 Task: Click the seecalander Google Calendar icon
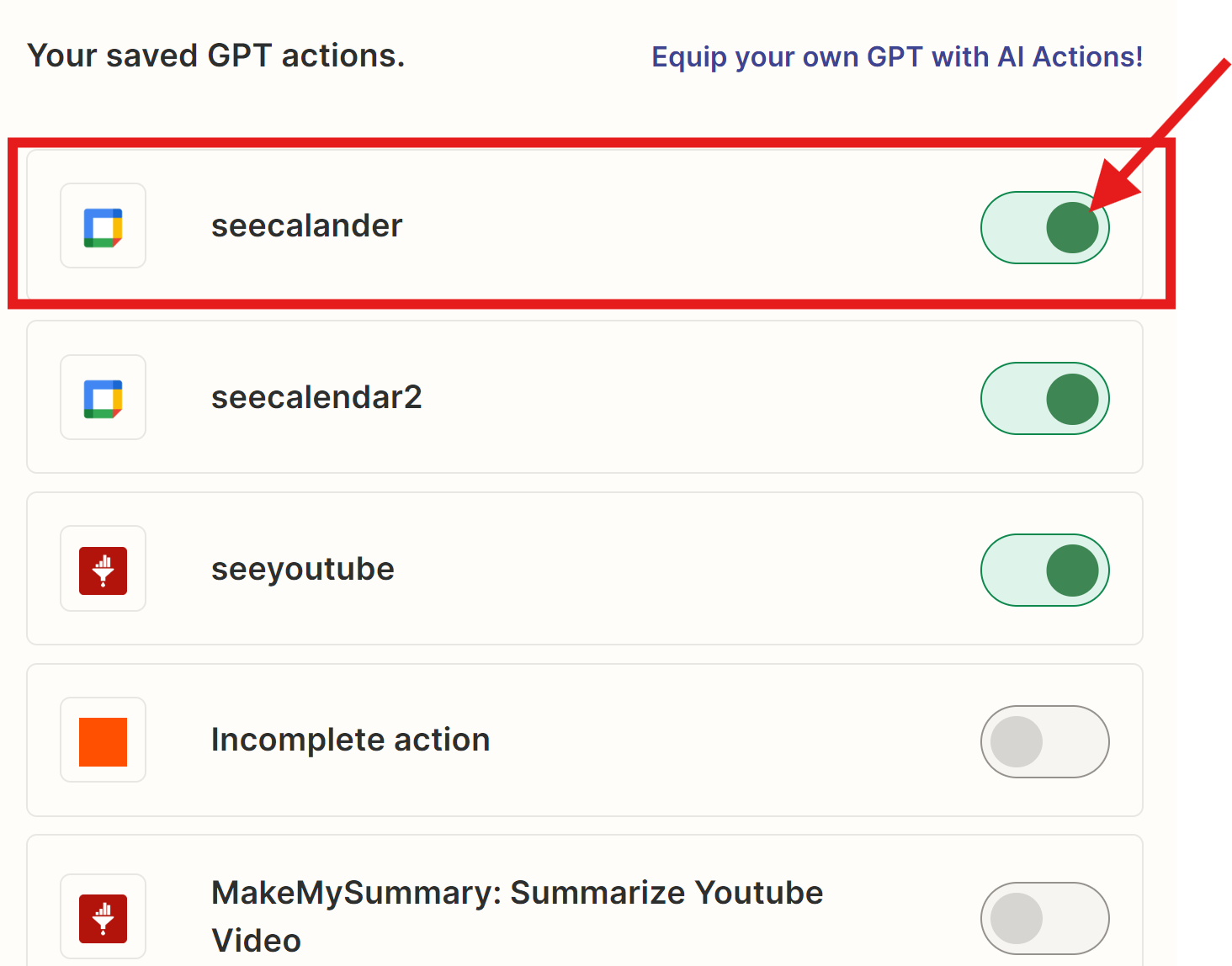pyautogui.click(x=103, y=227)
